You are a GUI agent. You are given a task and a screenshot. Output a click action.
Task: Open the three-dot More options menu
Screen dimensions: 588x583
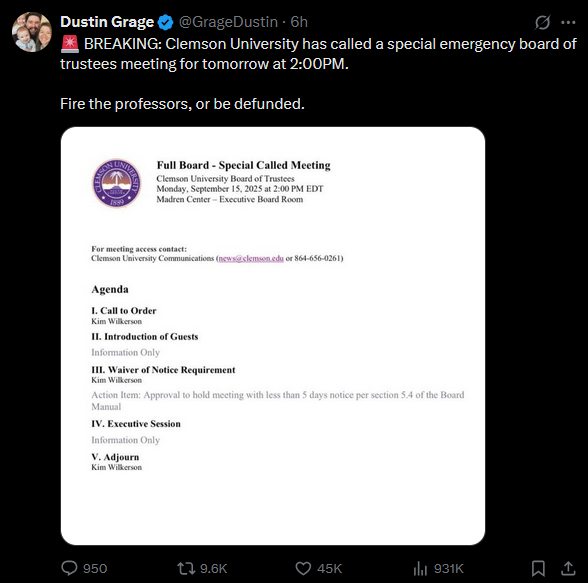click(568, 22)
